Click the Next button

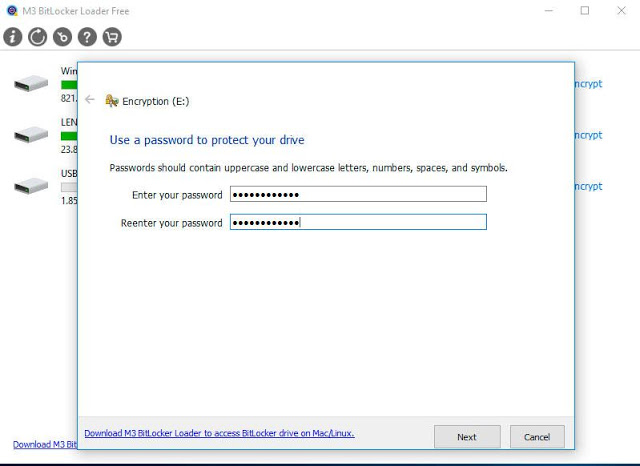(467, 437)
